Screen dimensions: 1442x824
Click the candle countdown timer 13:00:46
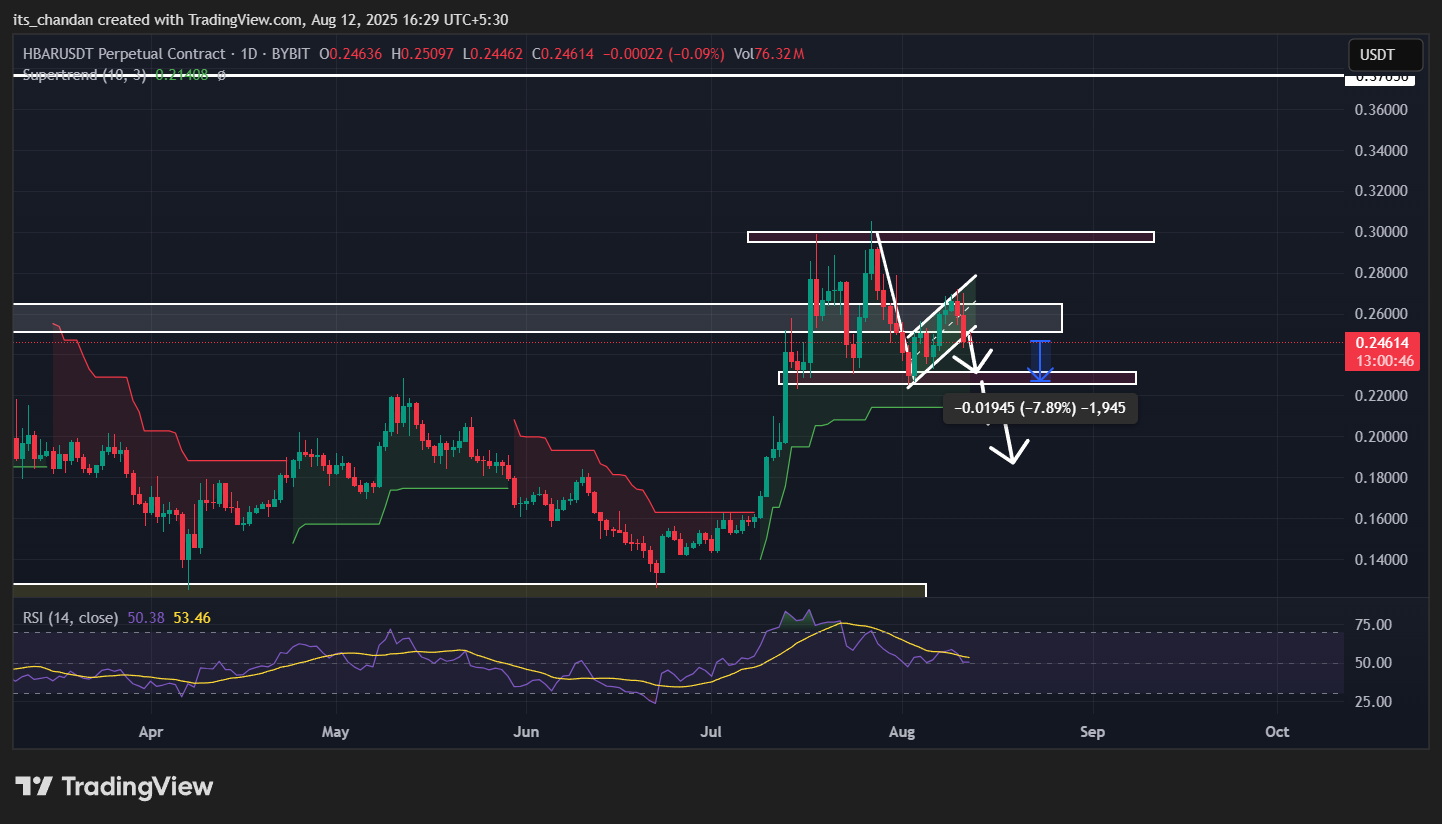[1385, 360]
